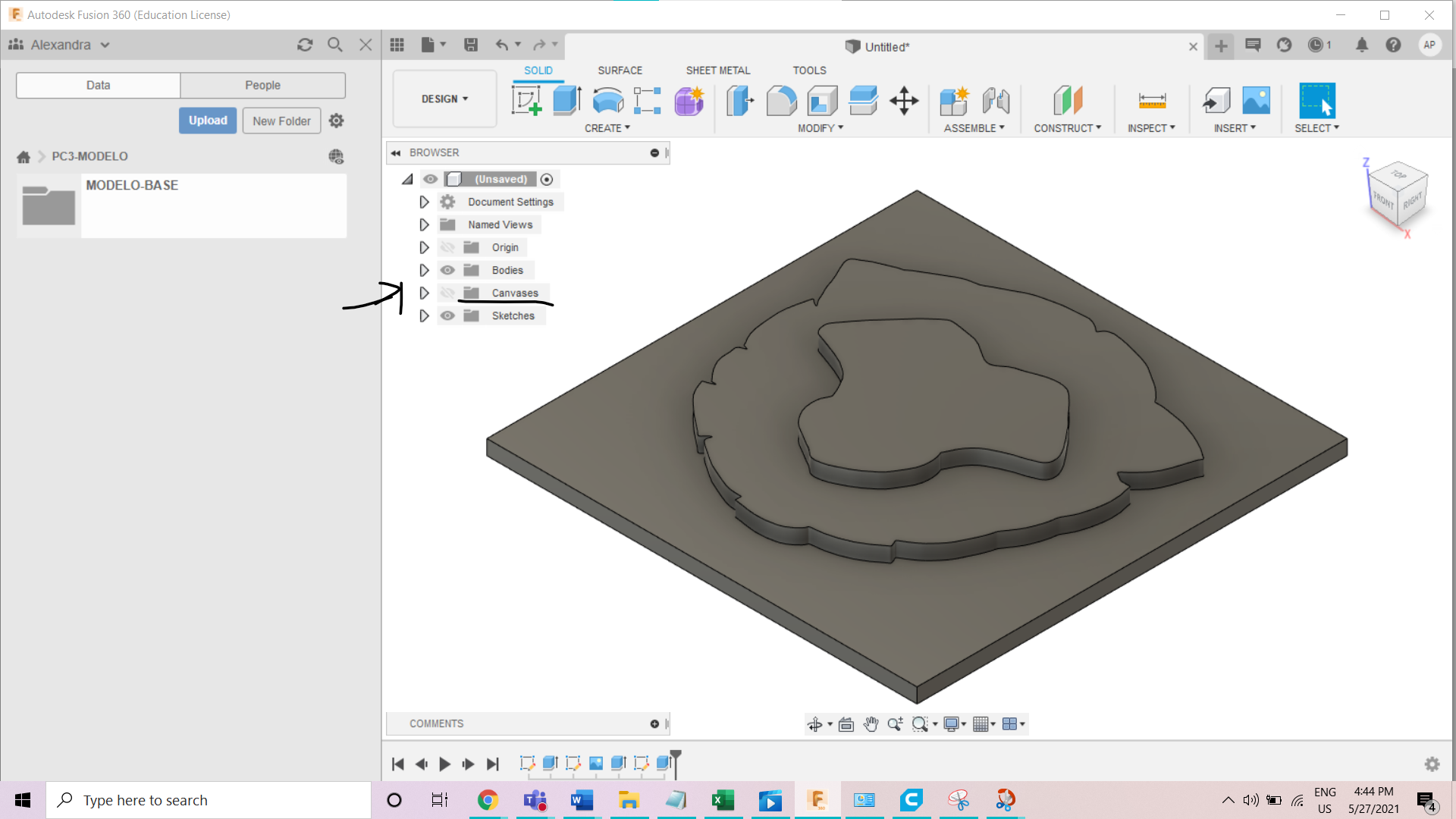Screen dimensions: 1456x819
Task: Open the comments chat bubble icon
Action: click(x=1253, y=45)
